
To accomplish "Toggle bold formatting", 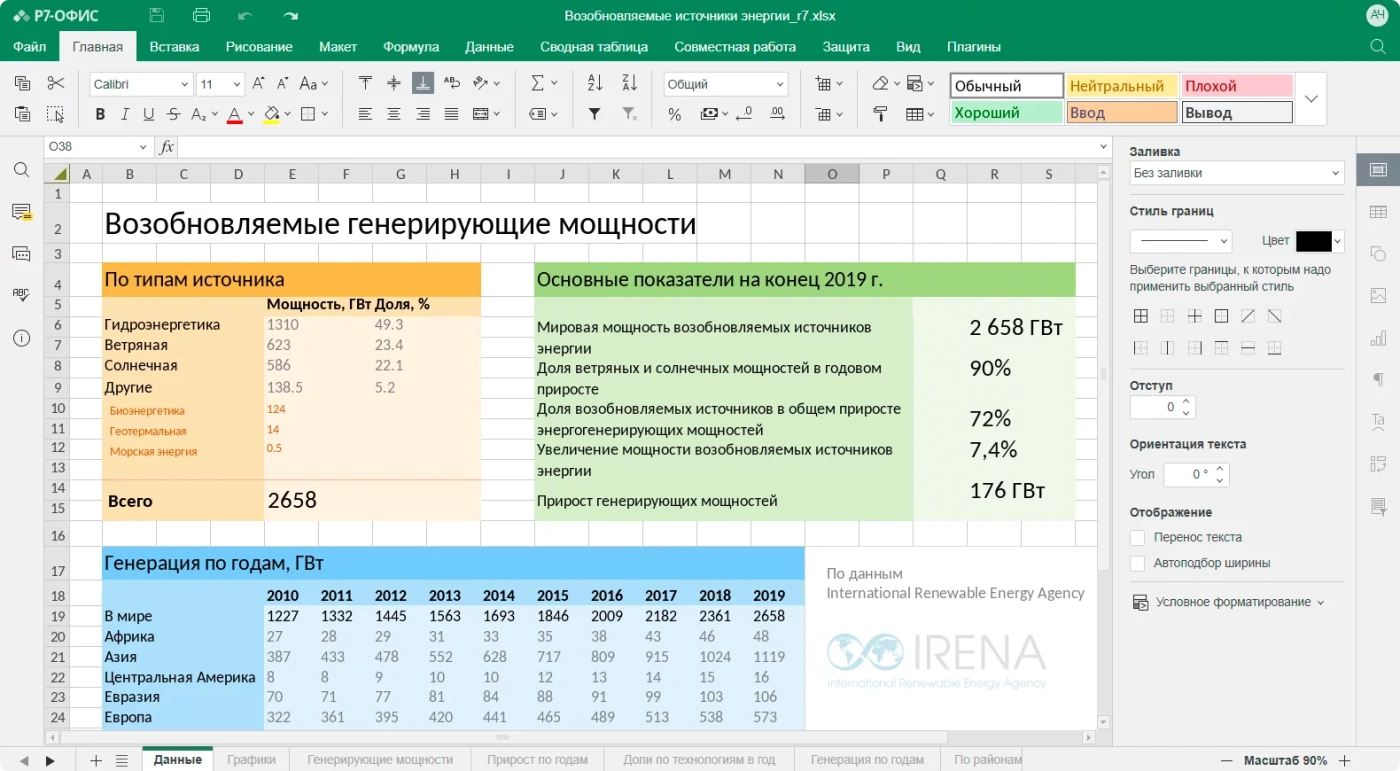I will click(x=98, y=114).
